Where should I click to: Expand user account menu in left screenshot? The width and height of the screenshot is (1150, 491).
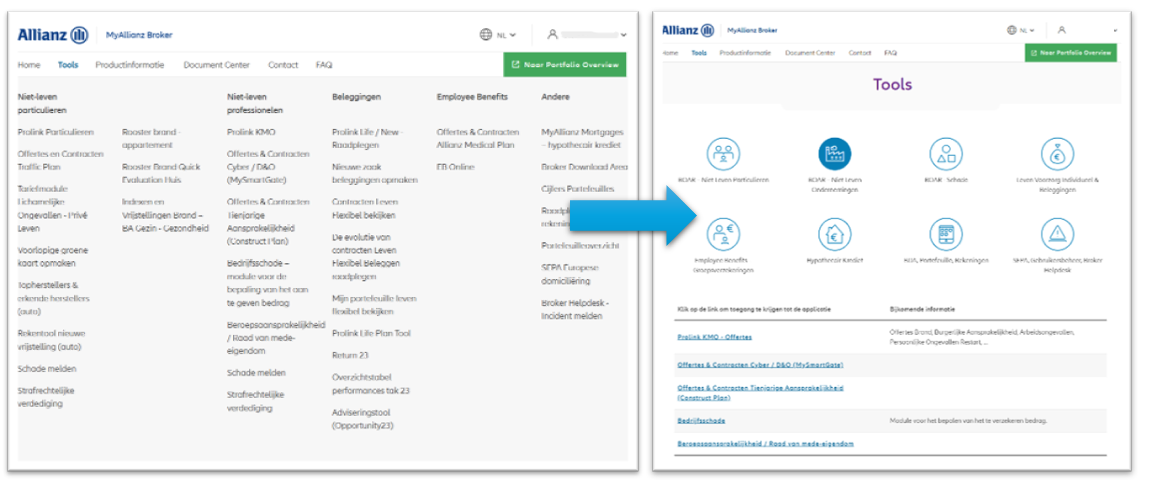pyautogui.click(x=587, y=34)
